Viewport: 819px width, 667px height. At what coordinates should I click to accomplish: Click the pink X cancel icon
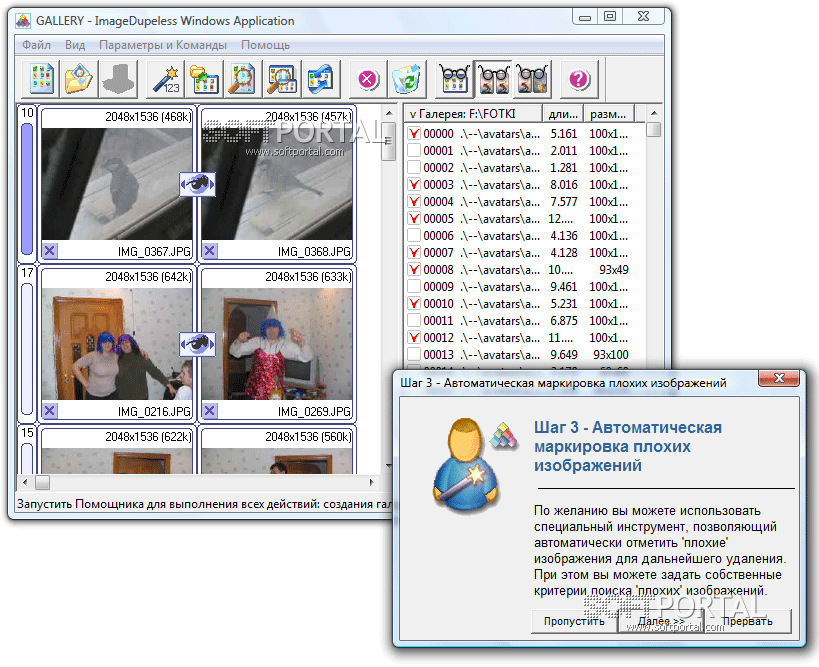coord(368,79)
